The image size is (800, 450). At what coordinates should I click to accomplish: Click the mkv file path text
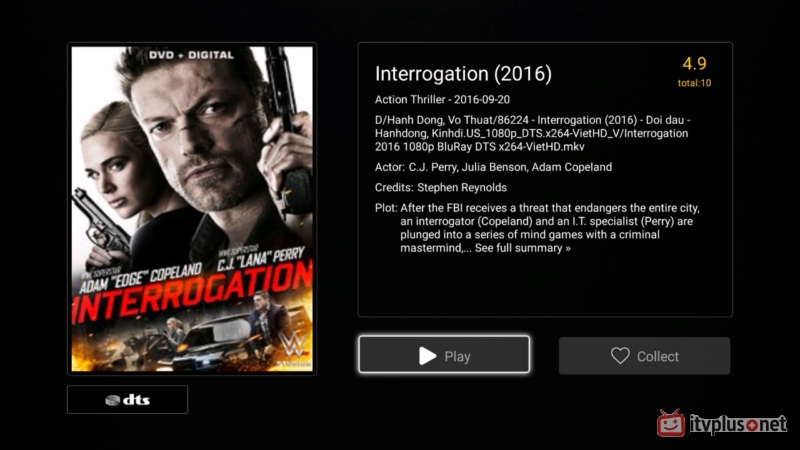[x=533, y=133]
